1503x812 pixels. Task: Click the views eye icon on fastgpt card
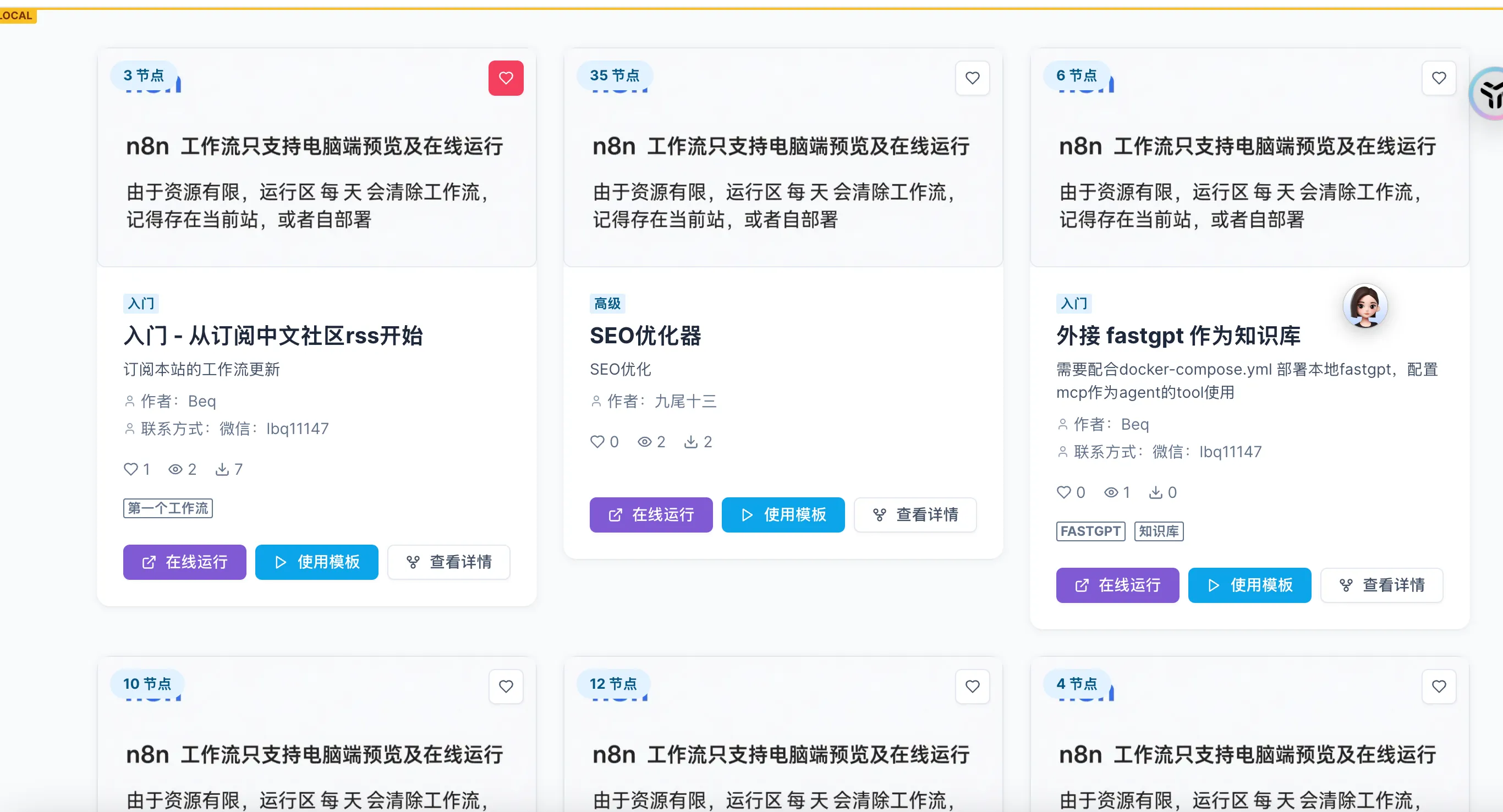coord(1111,492)
